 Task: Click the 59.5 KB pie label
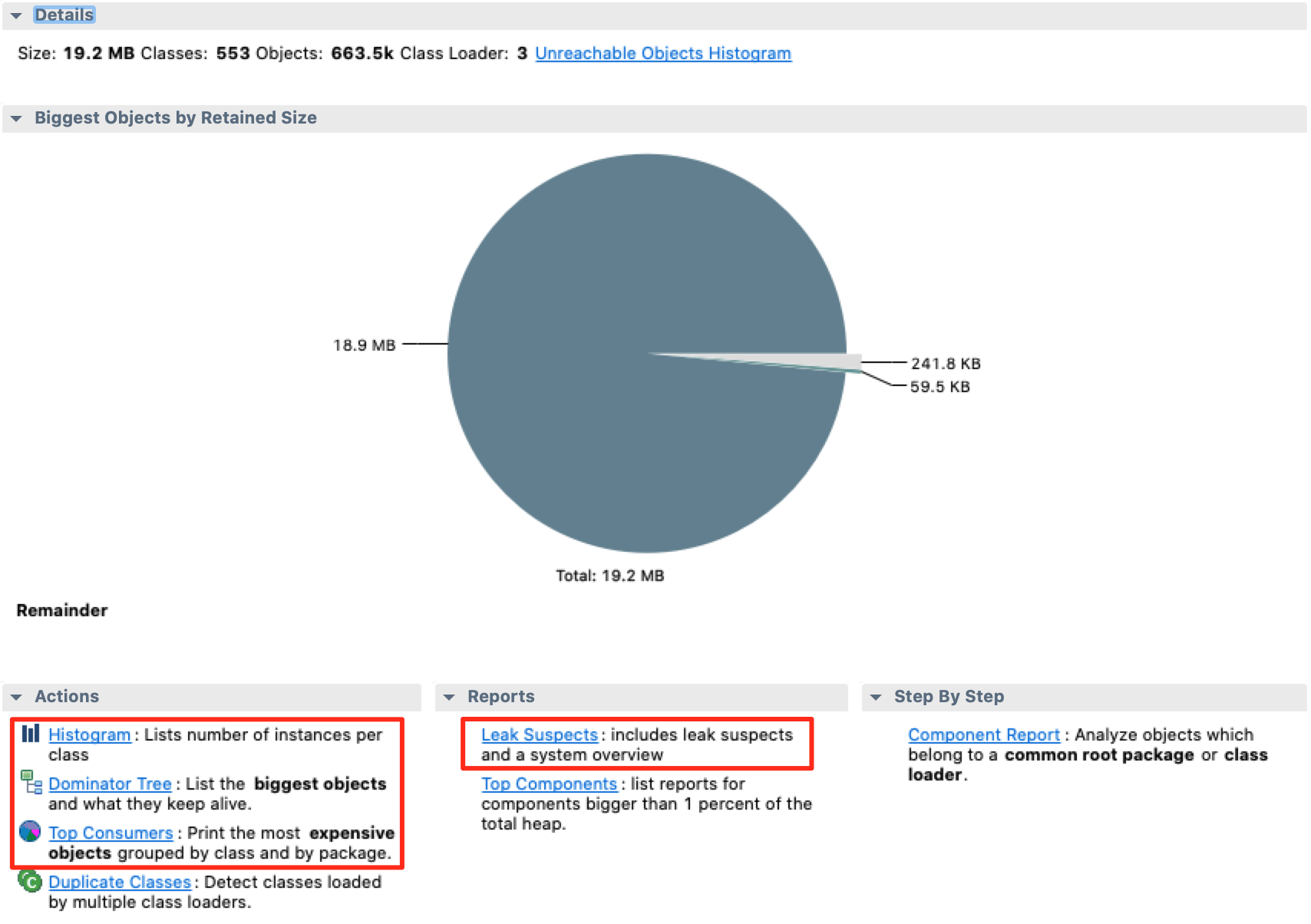940,387
